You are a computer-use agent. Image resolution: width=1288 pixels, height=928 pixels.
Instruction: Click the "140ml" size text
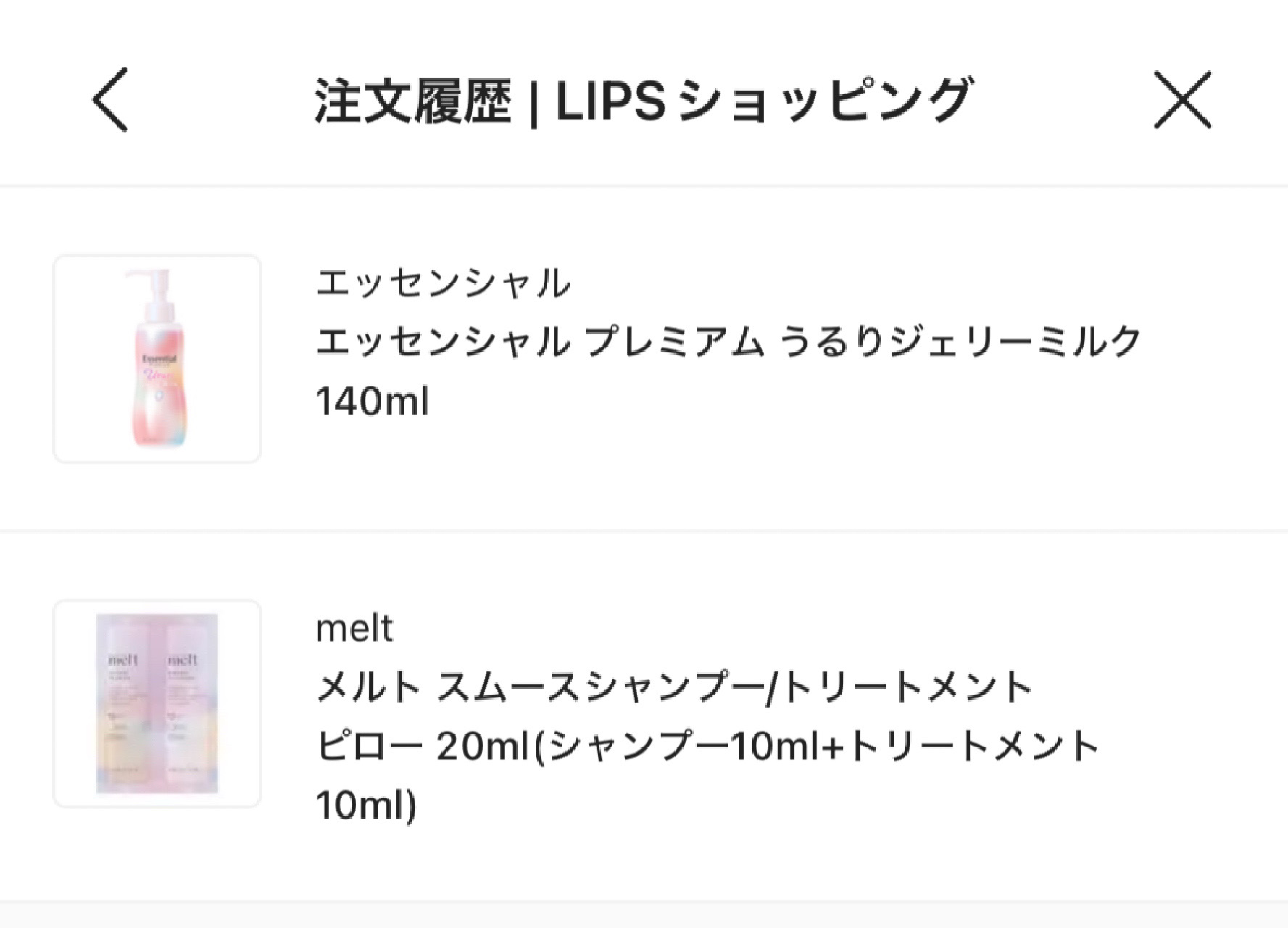click(x=373, y=401)
